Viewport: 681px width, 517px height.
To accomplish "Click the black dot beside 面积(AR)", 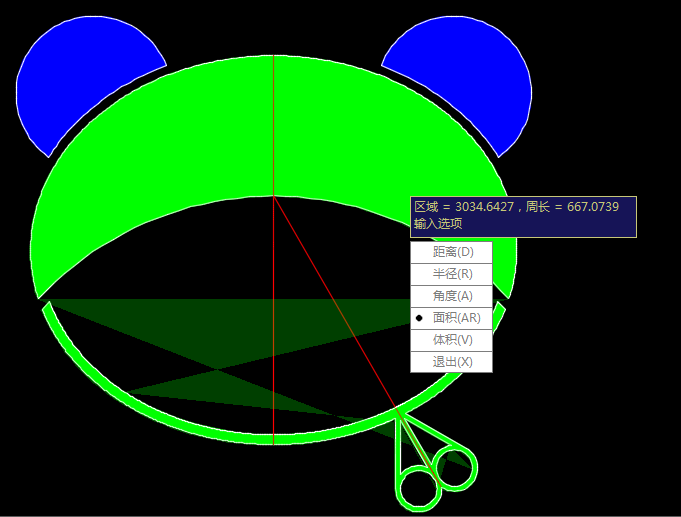I will [420, 318].
